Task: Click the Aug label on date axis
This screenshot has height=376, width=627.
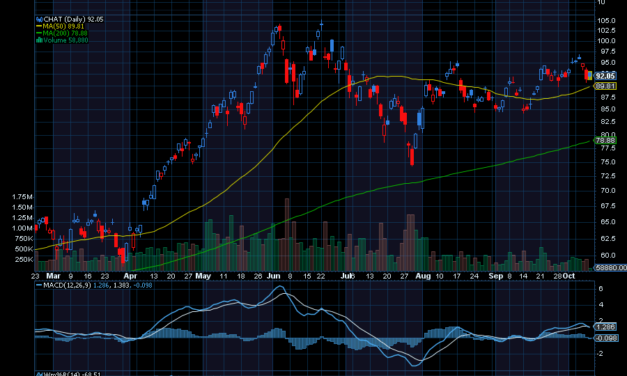Action: tap(423, 276)
